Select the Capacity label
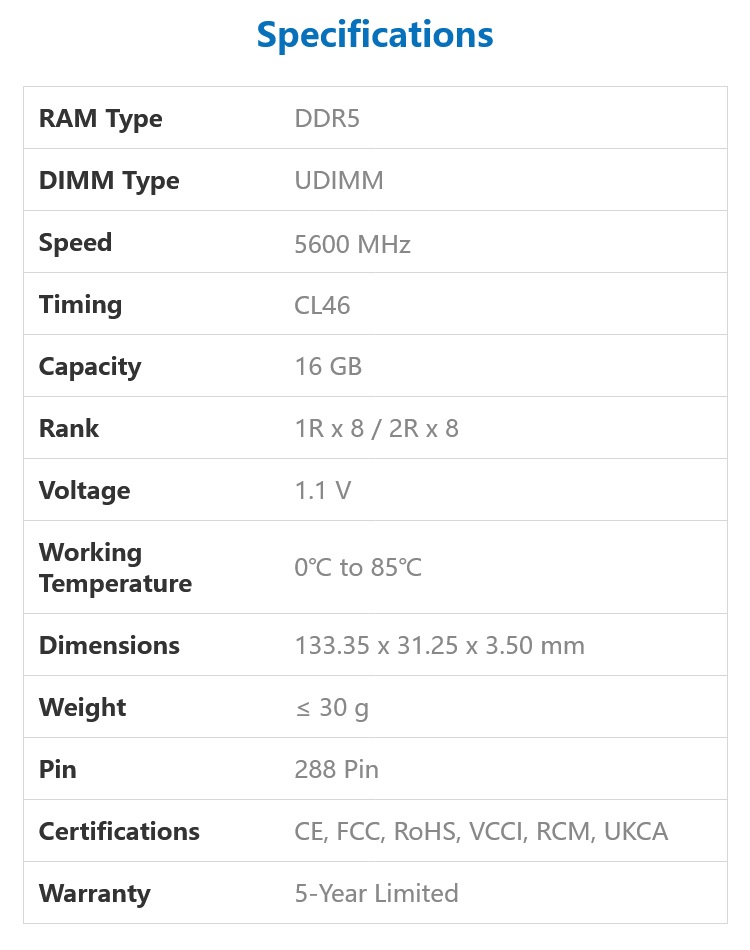Screen dimensions: 750x950 coord(90,367)
